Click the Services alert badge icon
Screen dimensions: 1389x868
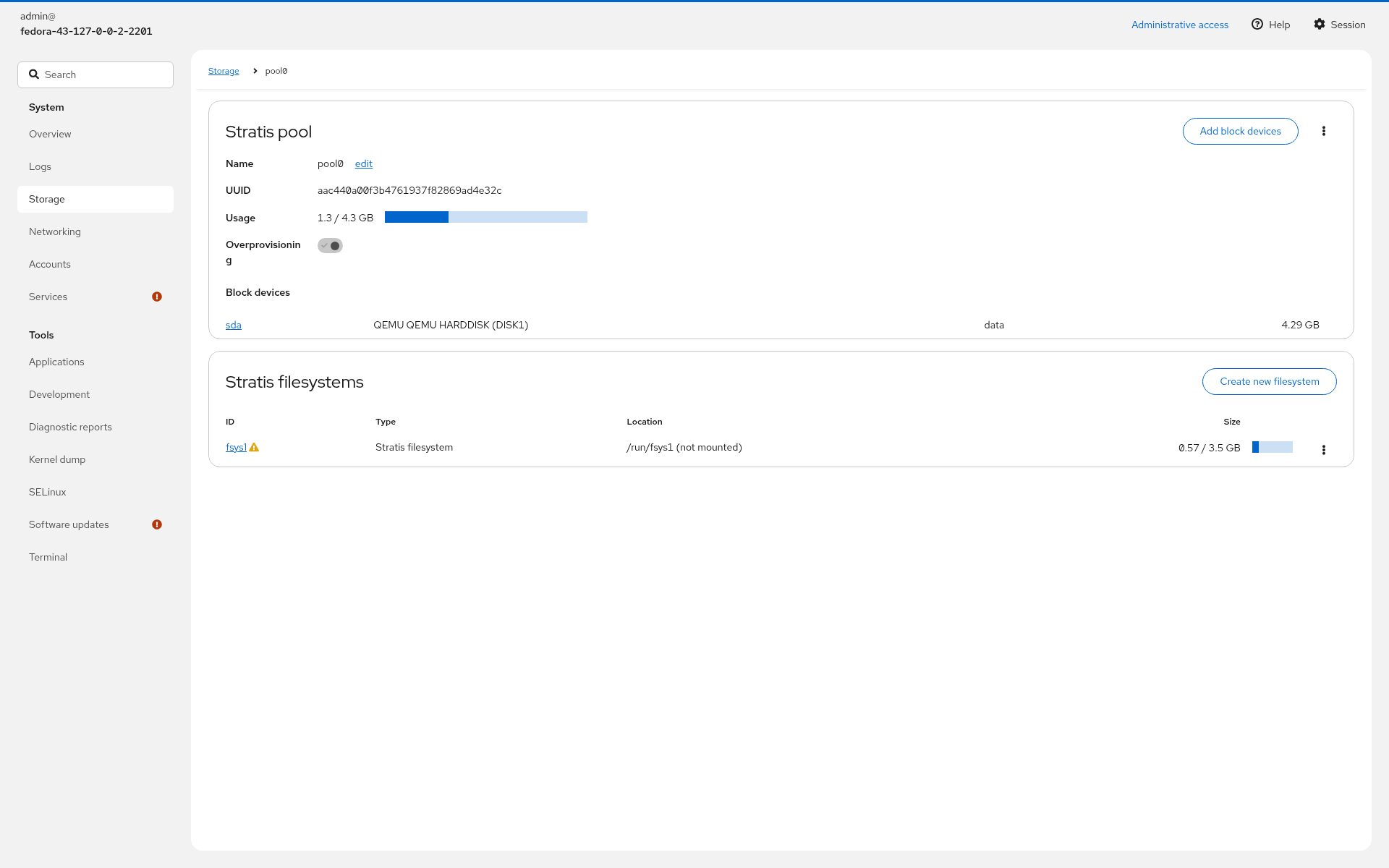tap(157, 297)
